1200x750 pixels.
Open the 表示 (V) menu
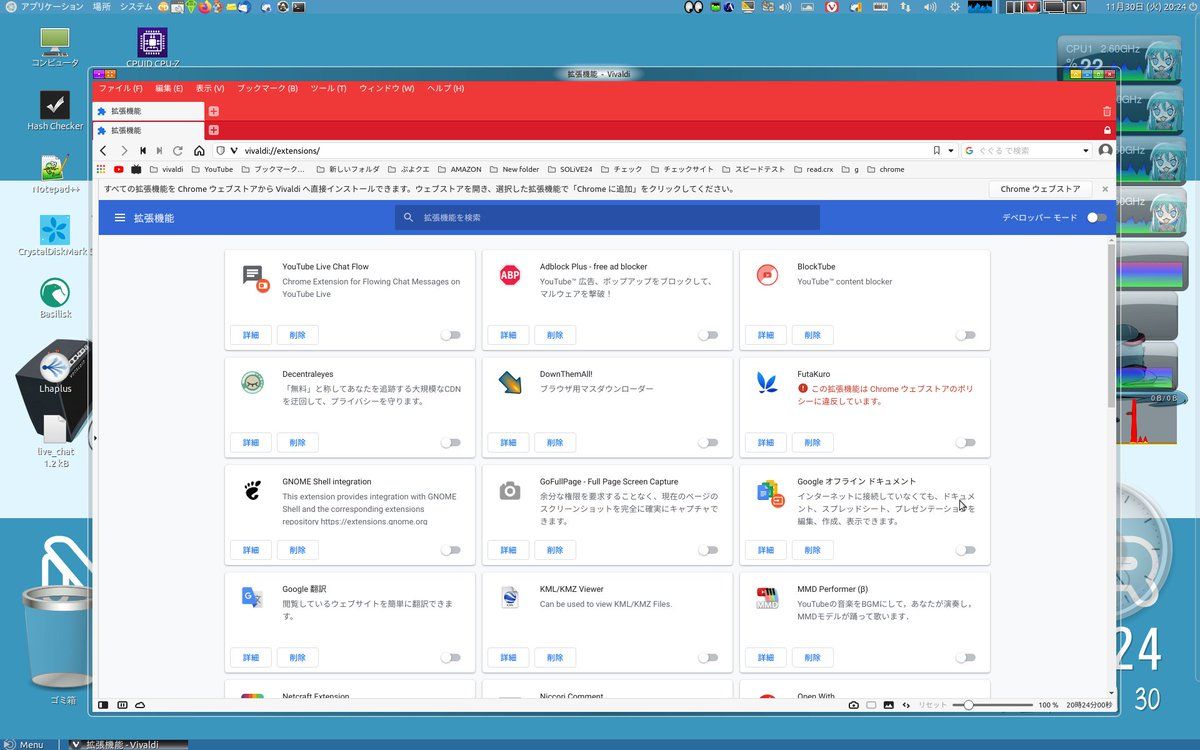(210, 88)
